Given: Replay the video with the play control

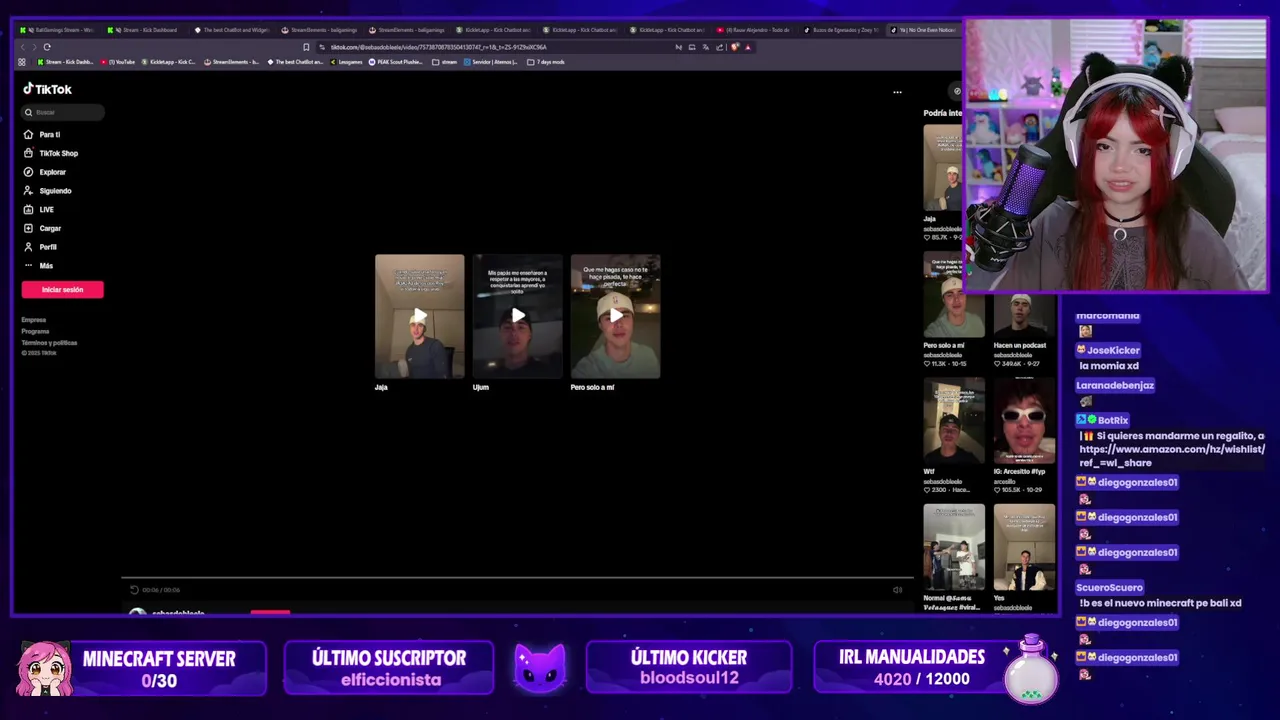Looking at the screenshot, I should point(134,590).
